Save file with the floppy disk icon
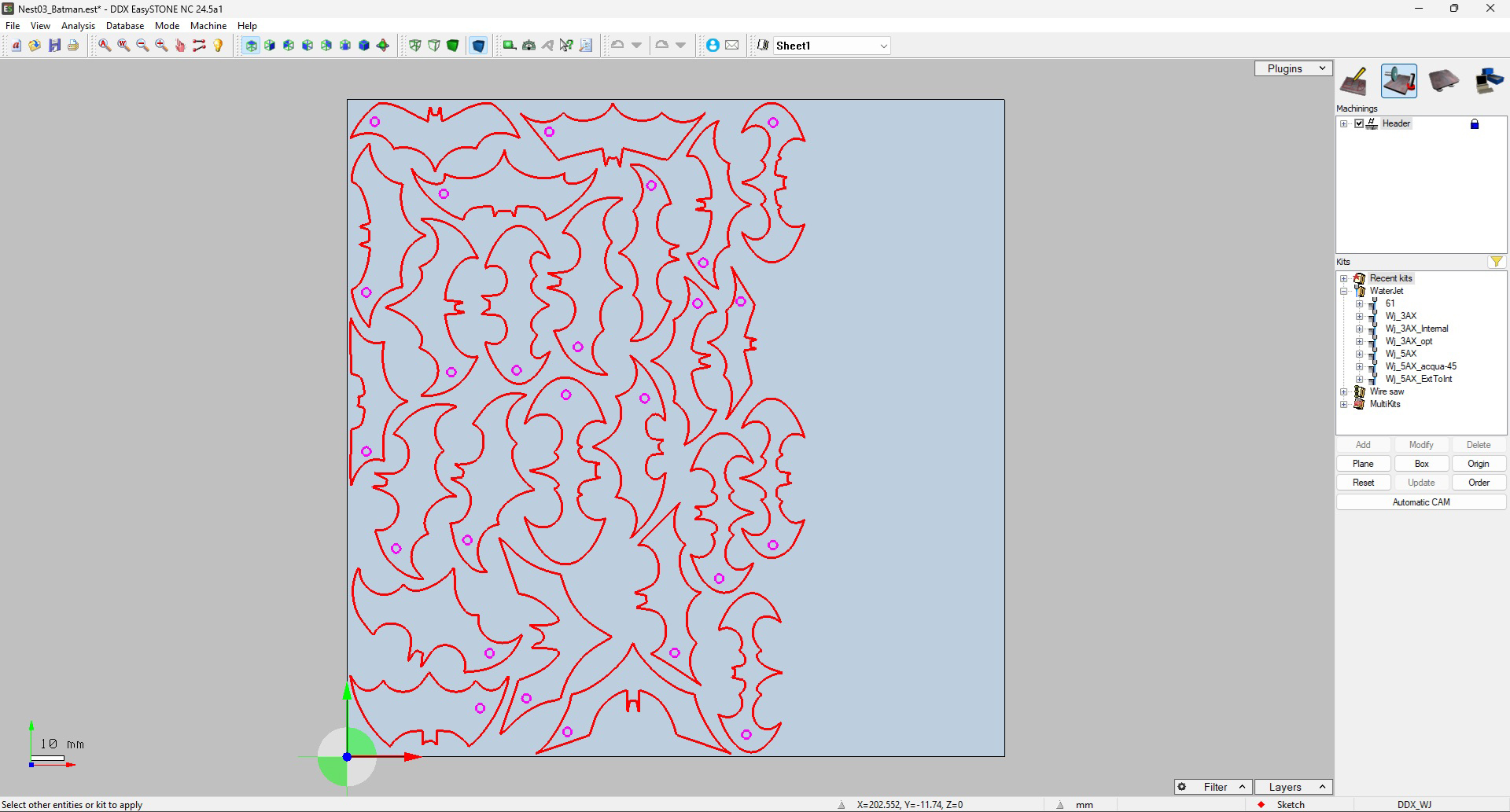Viewport: 1510px width, 812px height. point(54,46)
